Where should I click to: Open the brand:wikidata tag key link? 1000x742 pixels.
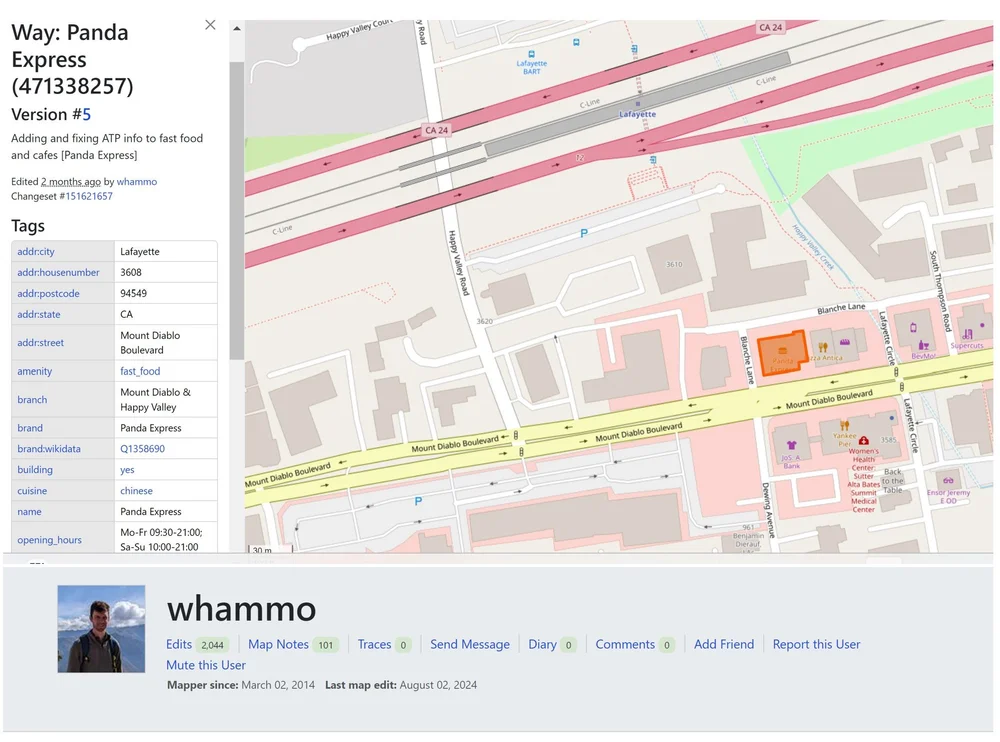49,449
